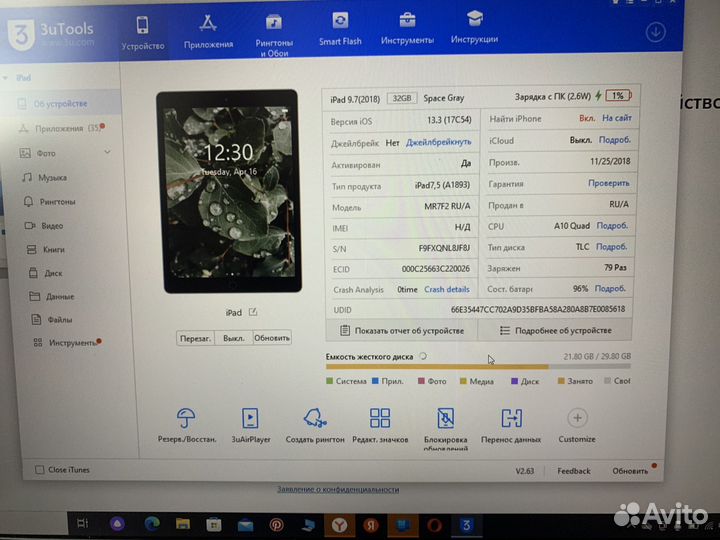Click the green Система legend swatch
The image size is (720, 540).
[x=329, y=381]
